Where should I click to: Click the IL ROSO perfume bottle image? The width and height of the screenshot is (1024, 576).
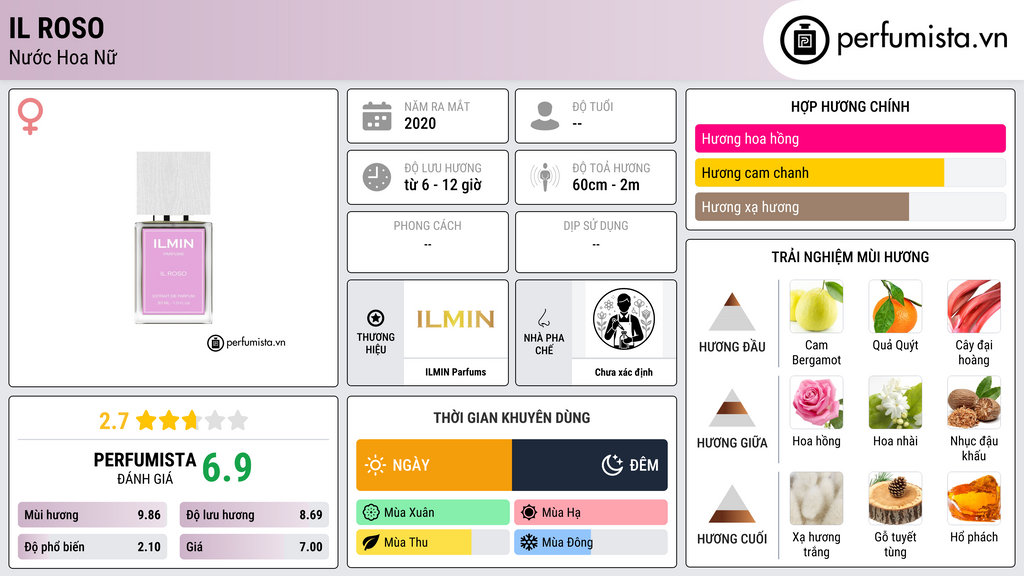coord(174,238)
